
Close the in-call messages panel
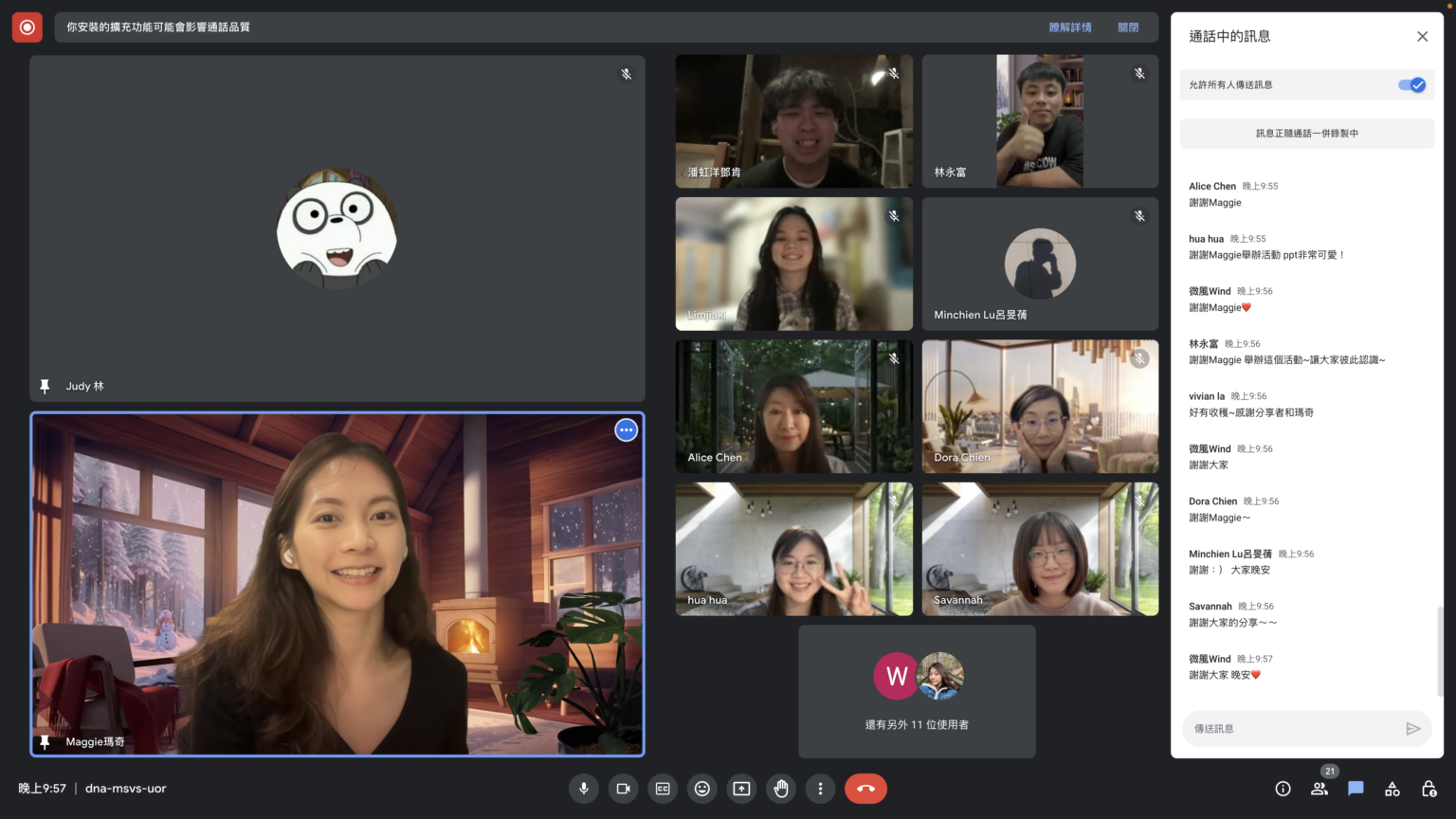(1422, 37)
